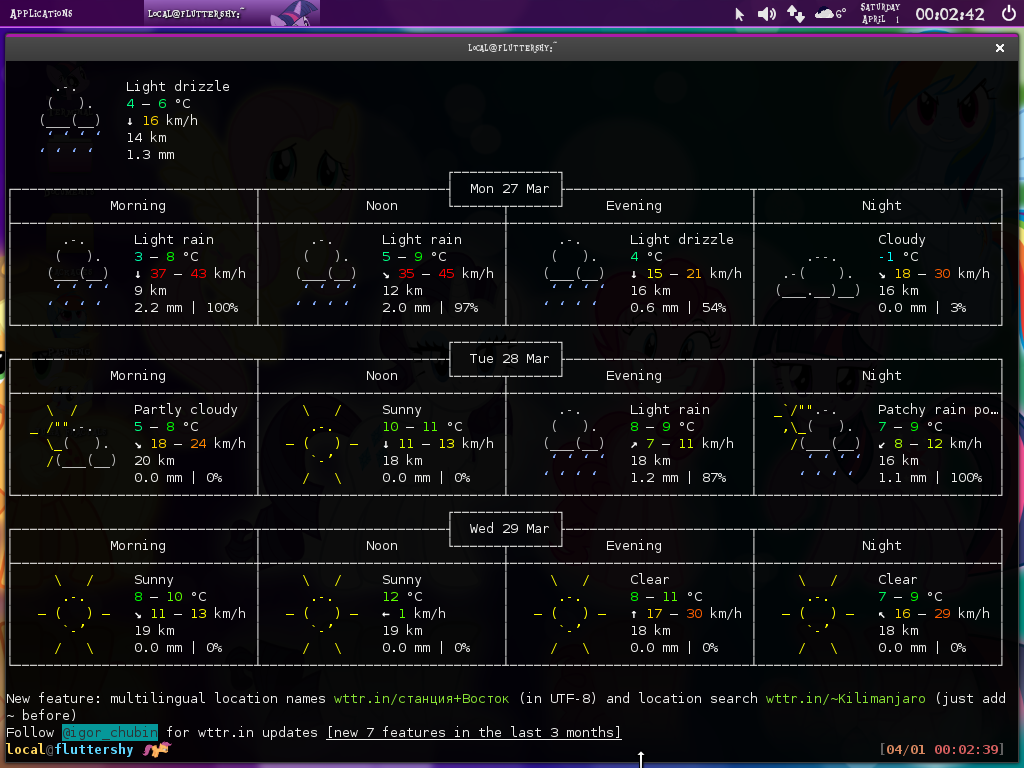The height and width of the screenshot is (768, 1024).
Task: Close the terminal window with X
Action: [1000, 47]
